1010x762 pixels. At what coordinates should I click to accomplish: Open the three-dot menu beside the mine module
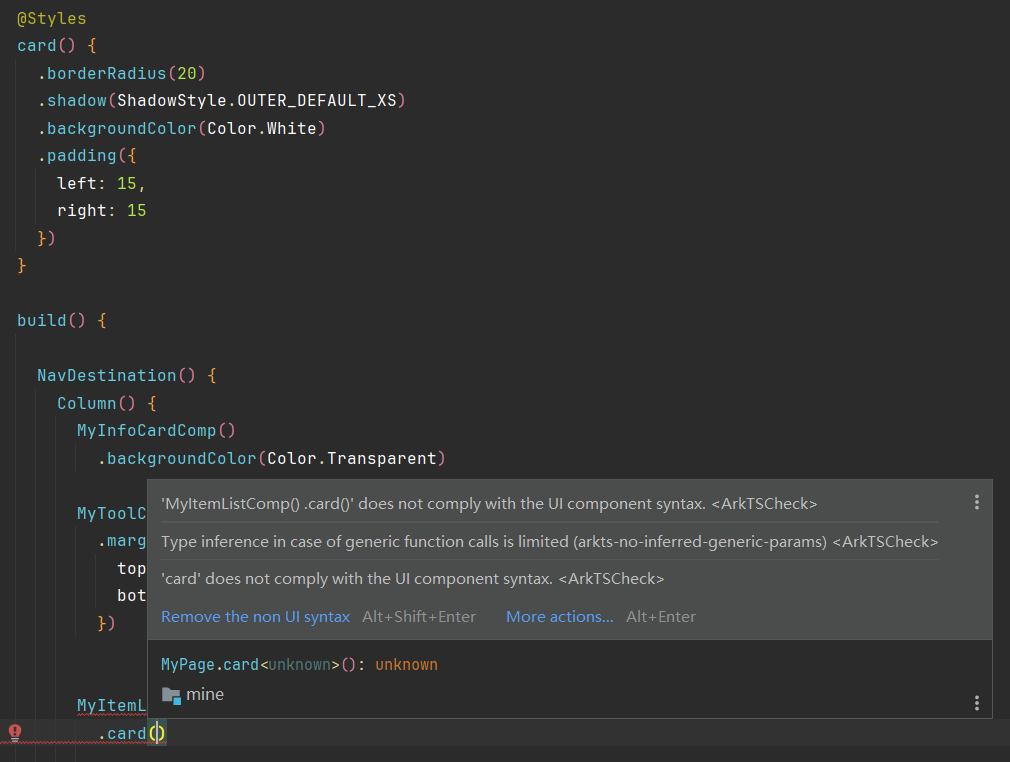977,703
